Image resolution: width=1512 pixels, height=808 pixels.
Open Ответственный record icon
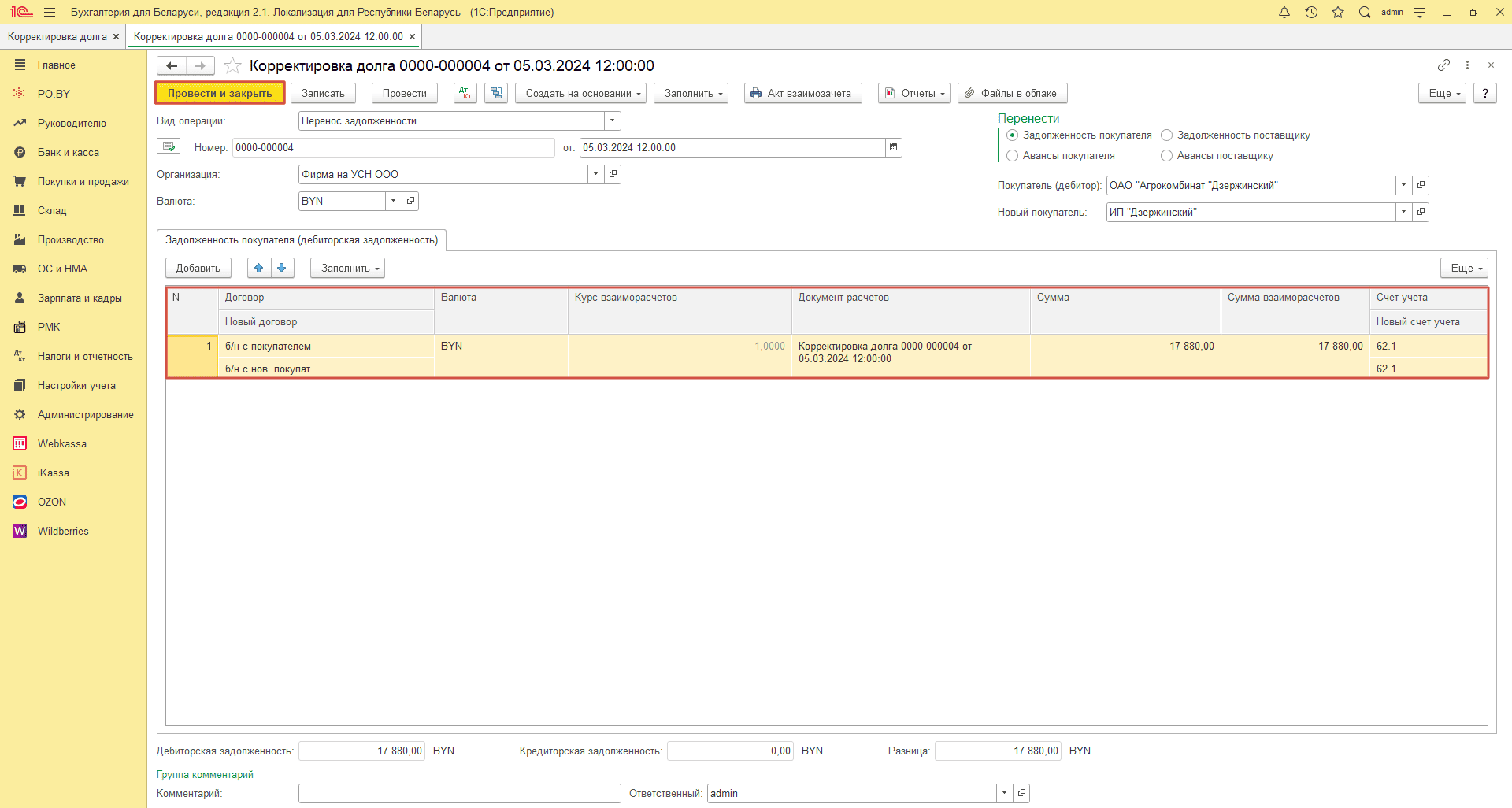pyautogui.click(x=1021, y=793)
